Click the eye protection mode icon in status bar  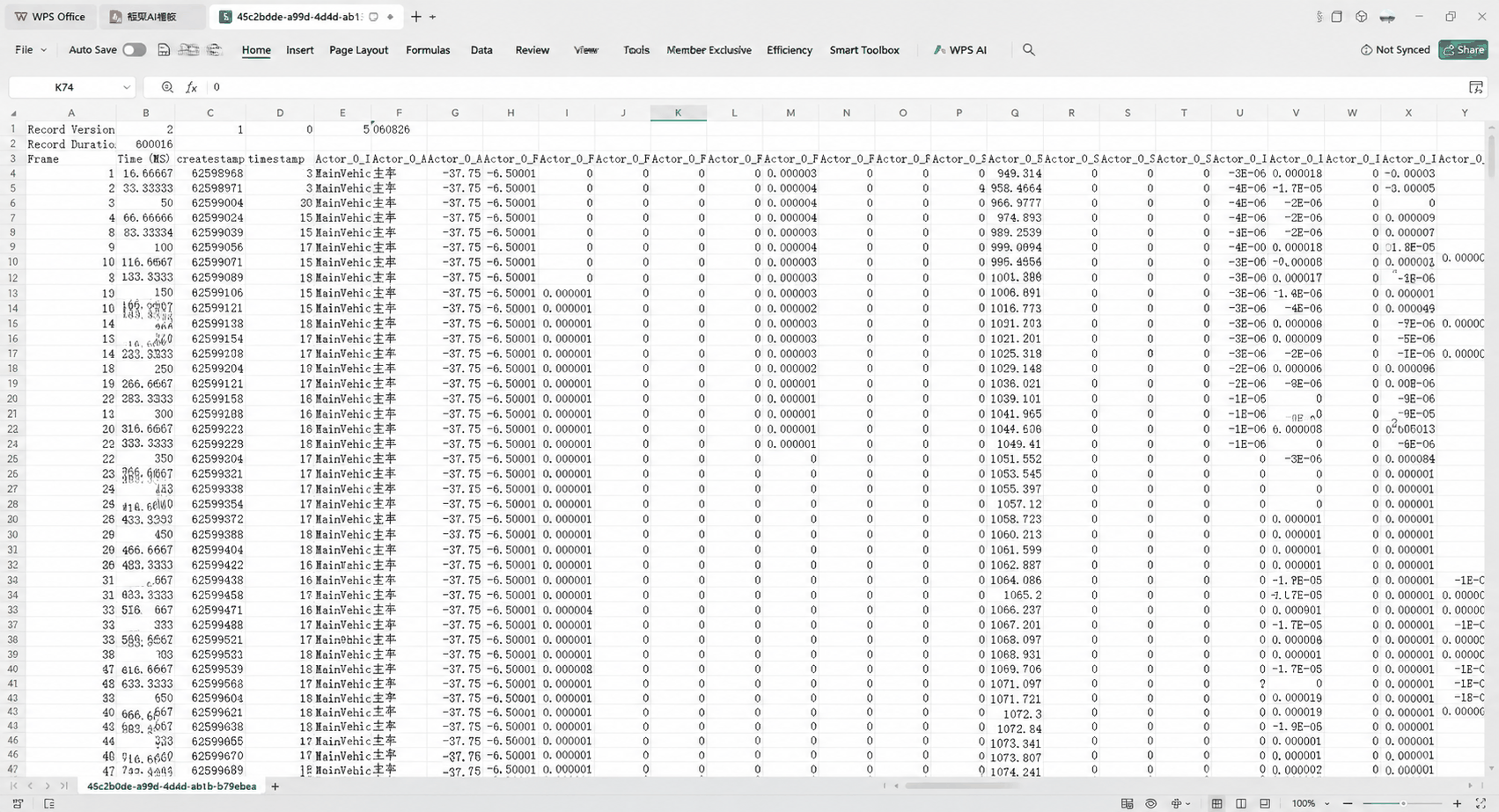1150,803
